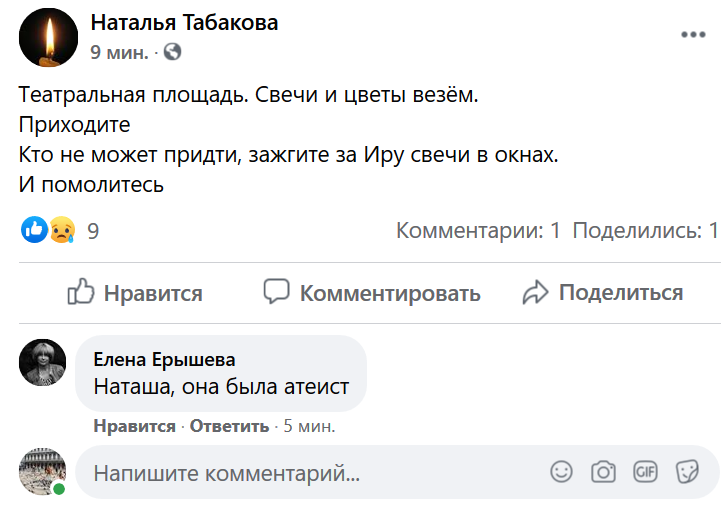Click the blue like reaction icon
This screenshot has width=723, height=508.
pos(34,230)
